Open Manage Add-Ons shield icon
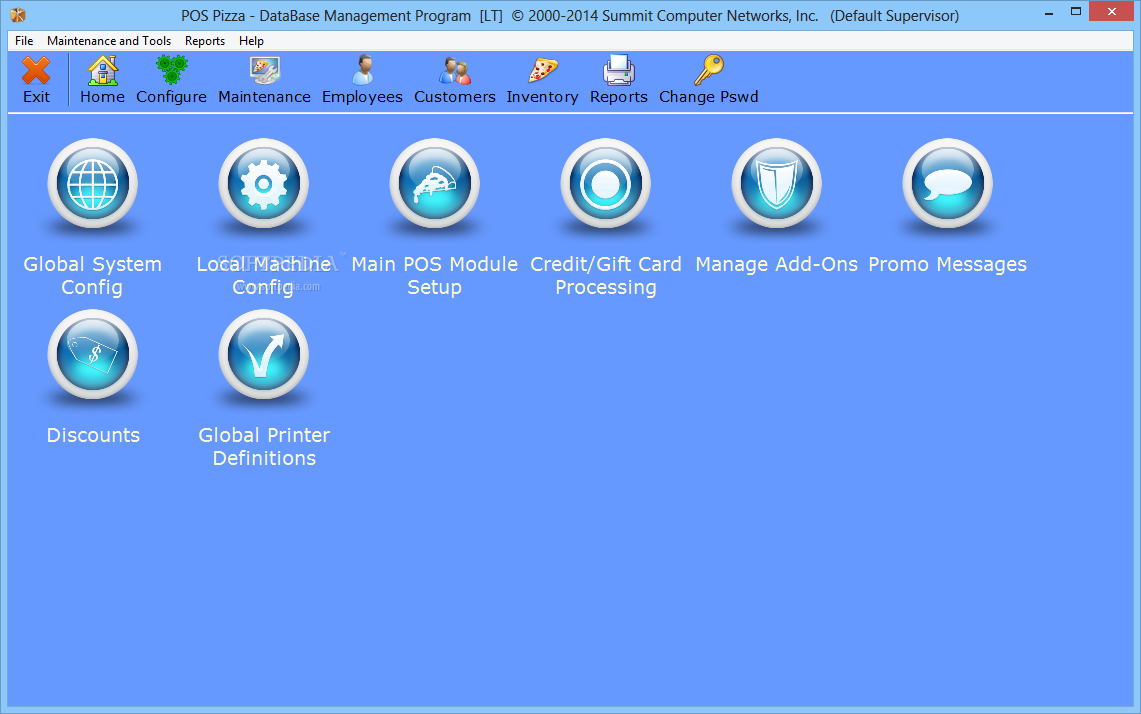This screenshot has width=1141, height=714. click(x=776, y=183)
